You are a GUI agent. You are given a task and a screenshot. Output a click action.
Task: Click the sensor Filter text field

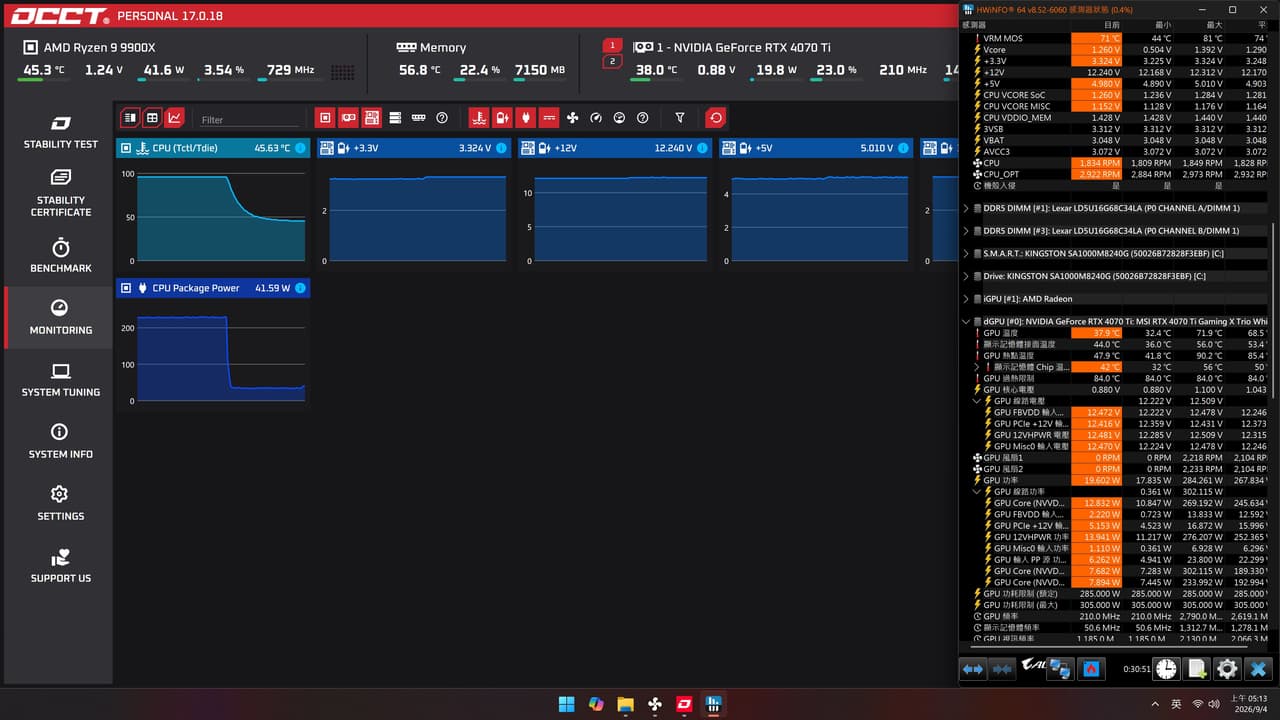(250, 119)
